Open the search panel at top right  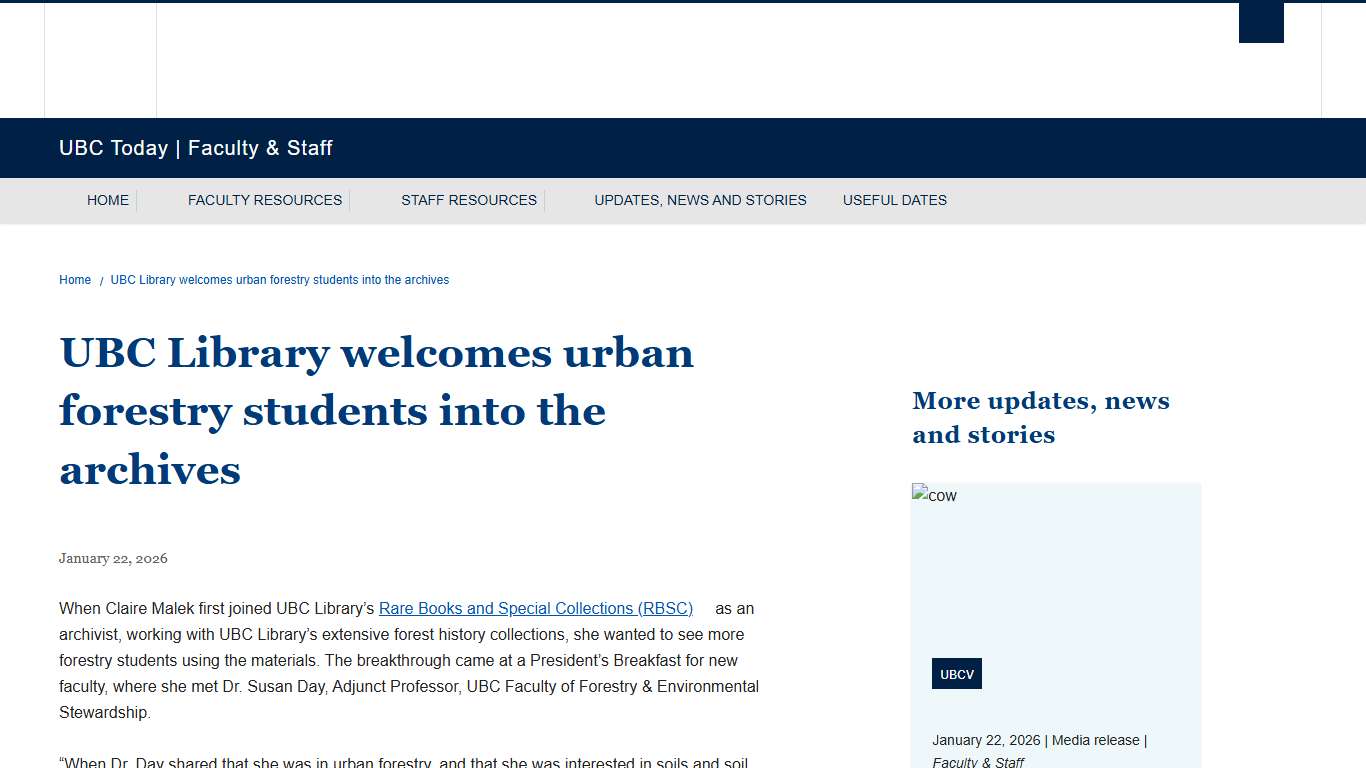coord(1261,22)
